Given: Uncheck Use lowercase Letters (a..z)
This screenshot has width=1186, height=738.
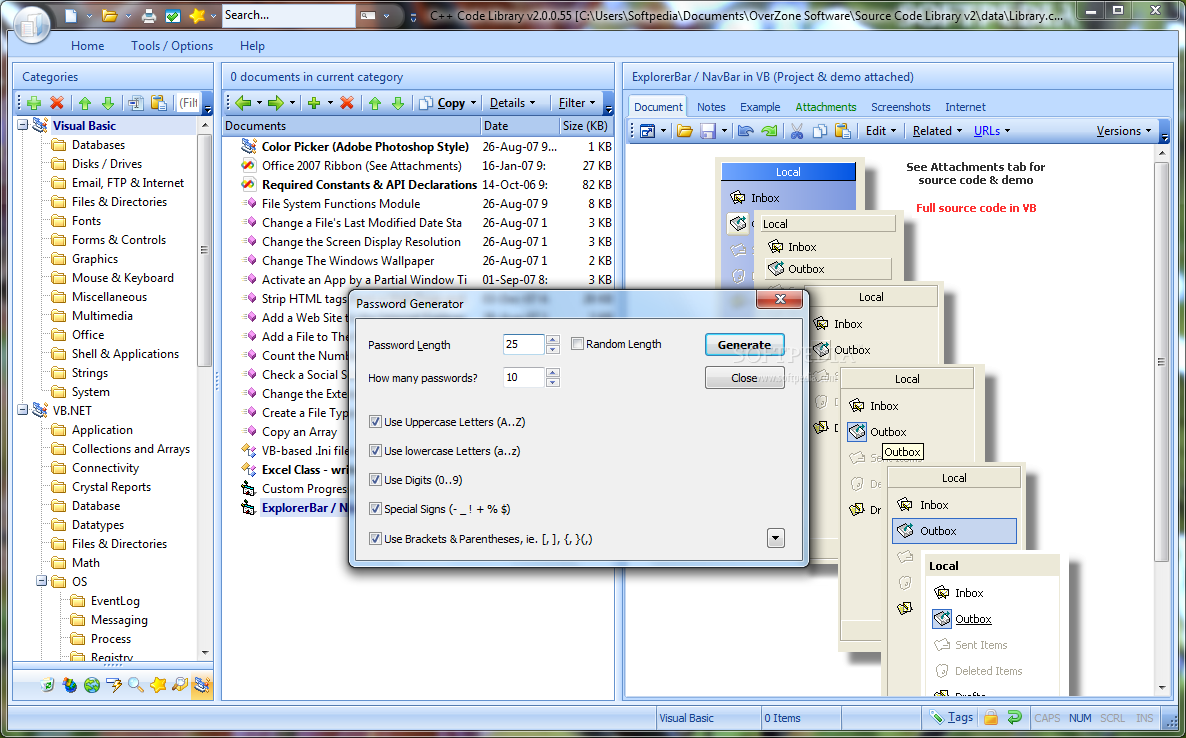Looking at the screenshot, I should pos(375,451).
